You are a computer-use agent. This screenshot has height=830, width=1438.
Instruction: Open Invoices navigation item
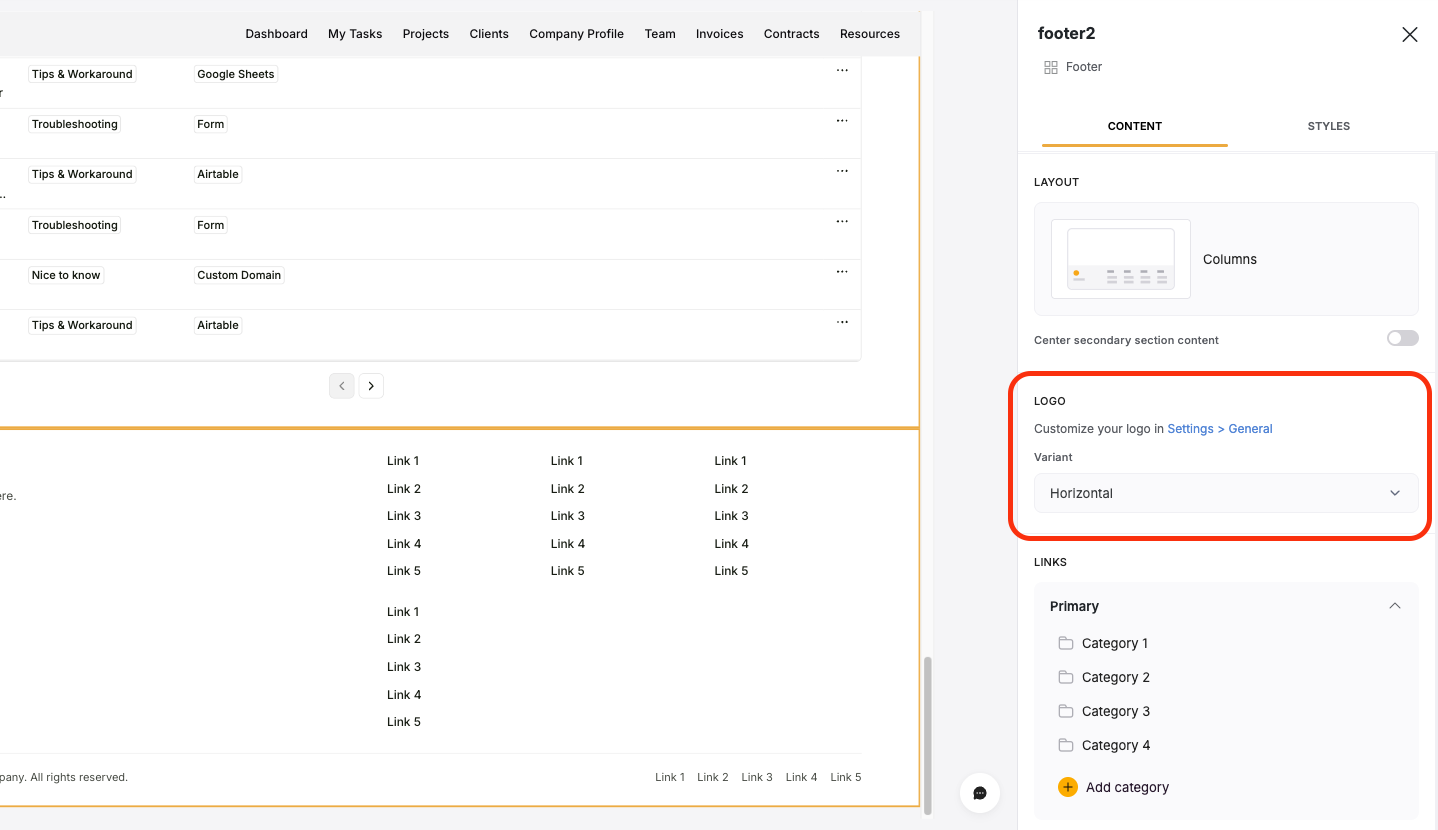pos(720,34)
